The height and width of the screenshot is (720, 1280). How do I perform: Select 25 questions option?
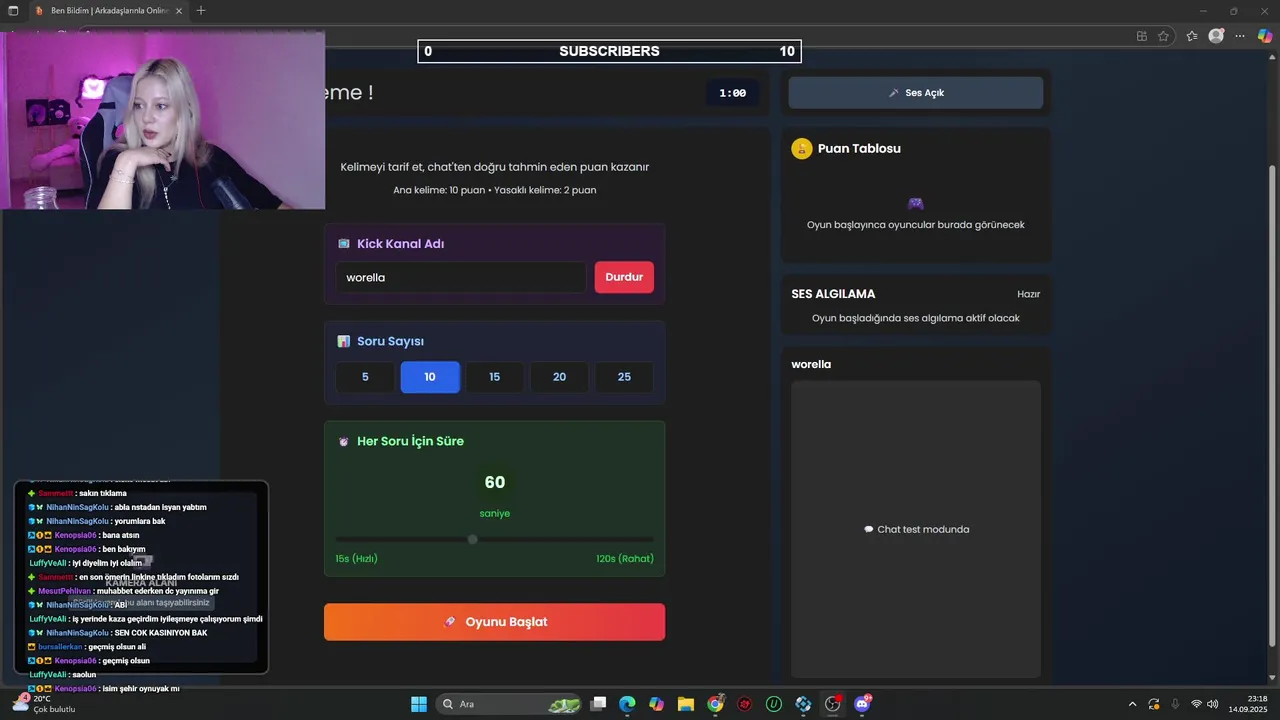(624, 377)
